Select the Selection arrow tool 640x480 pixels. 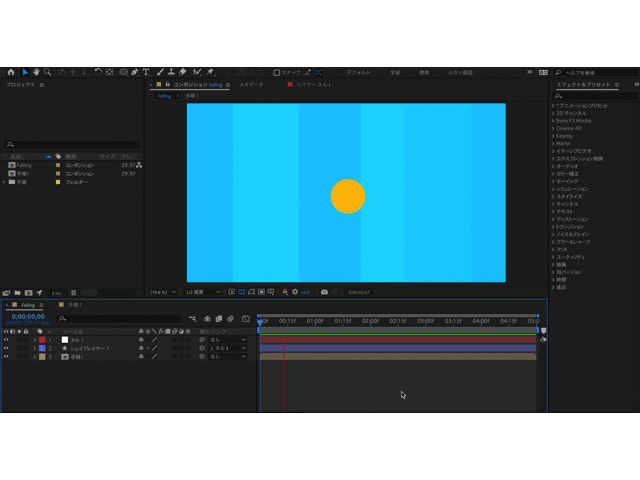click(x=25, y=72)
